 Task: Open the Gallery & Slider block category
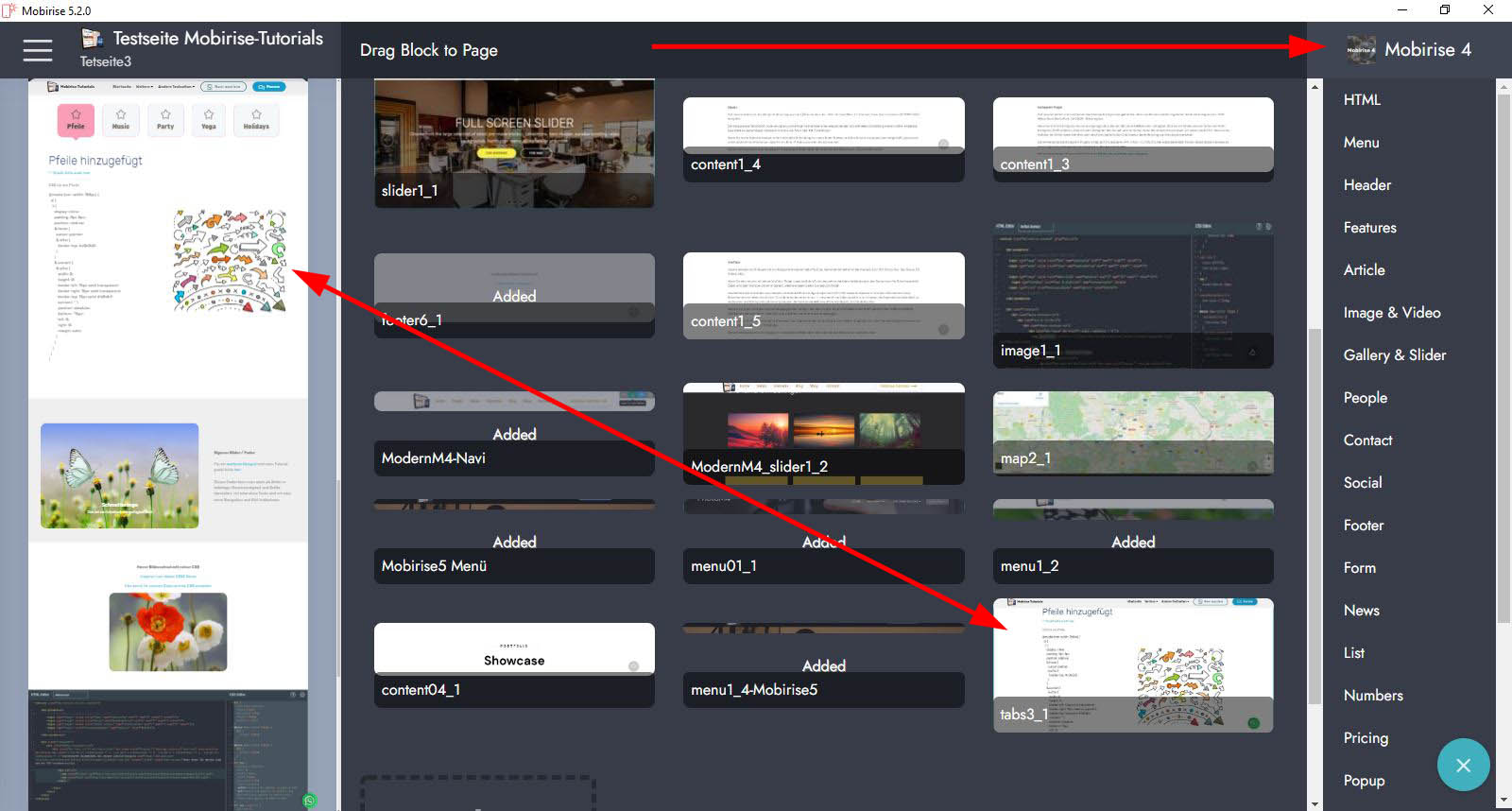point(1395,354)
